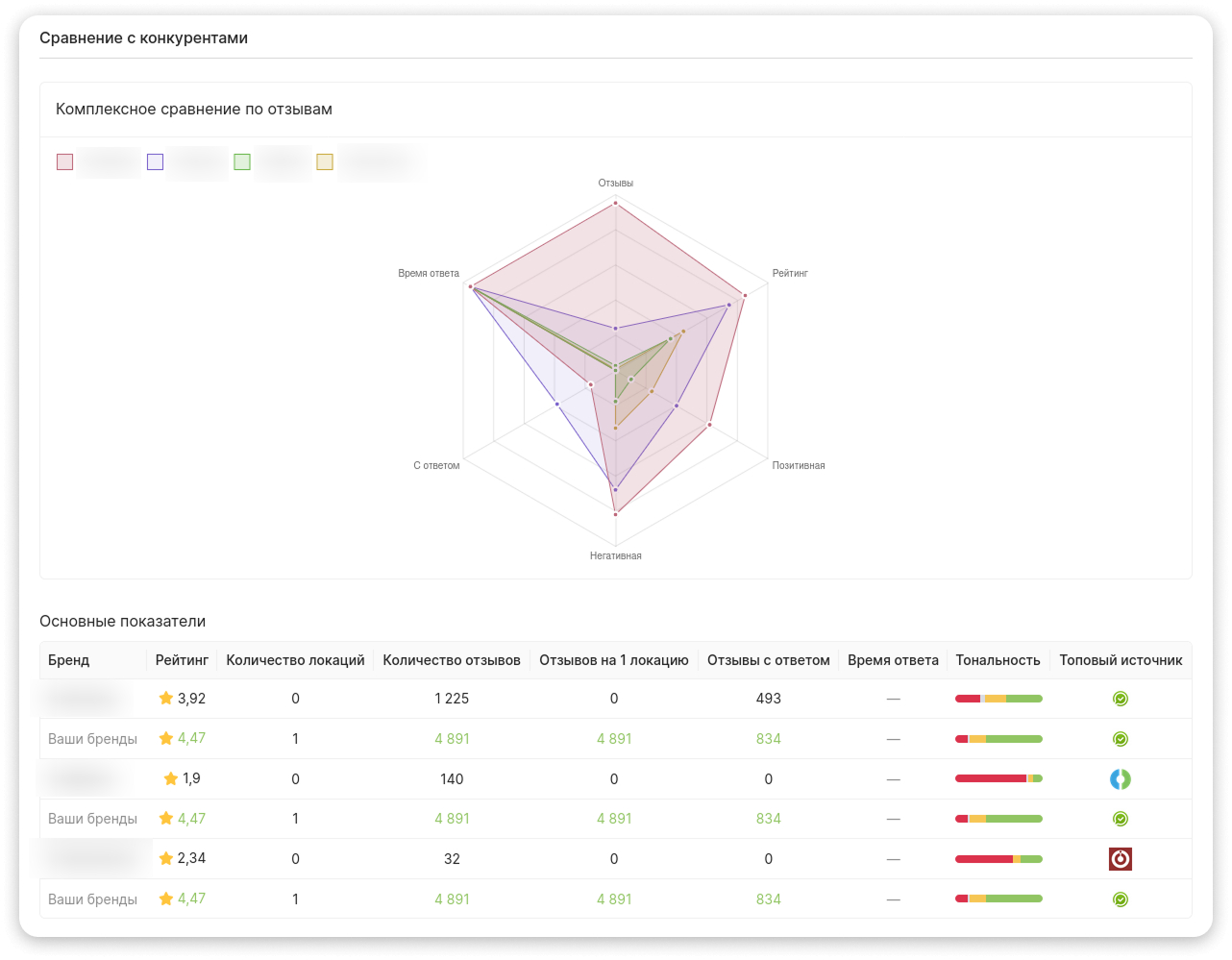Click the green chat icon in the last table row

click(1120, 899)
